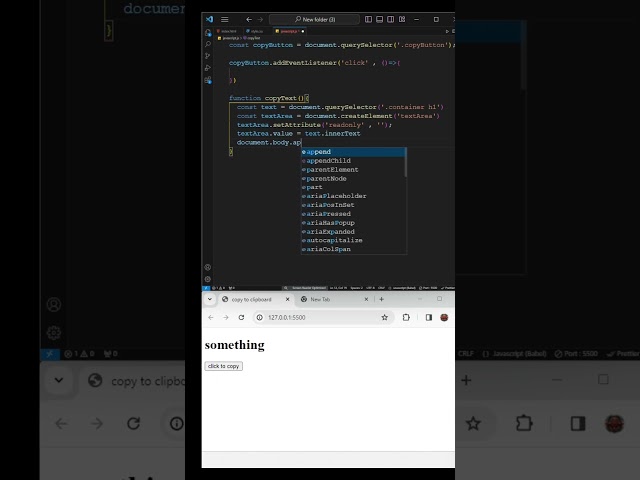Open the VS Code hamburger menu
Image resolution: width=640 pixels, height=480 pixels.
(224, 19)
